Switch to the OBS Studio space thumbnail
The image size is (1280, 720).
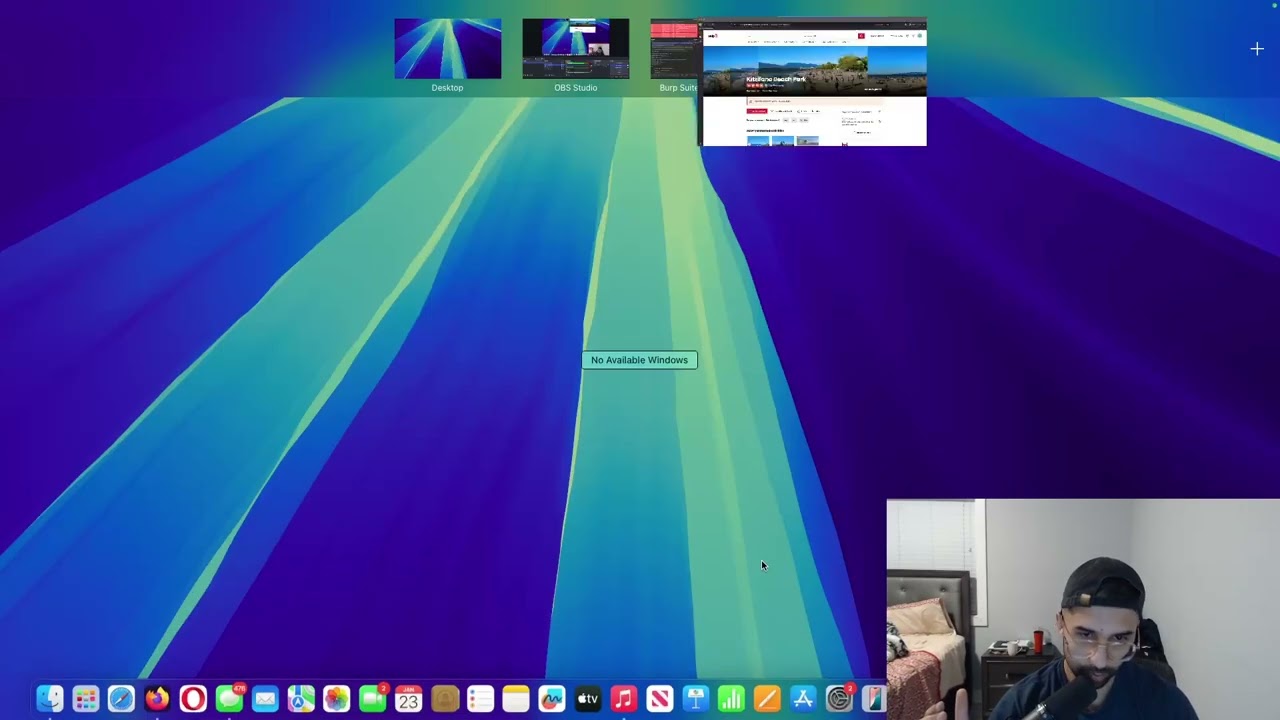(575, 49)
